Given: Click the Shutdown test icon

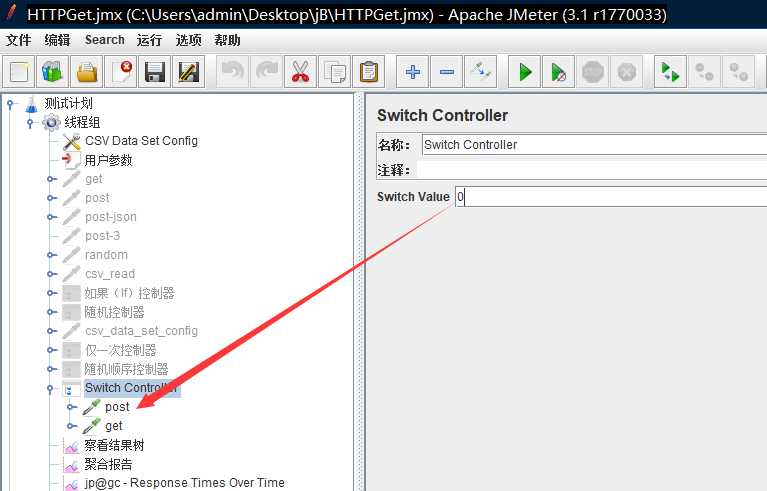Looking at the screenshot, I should 626,72.
